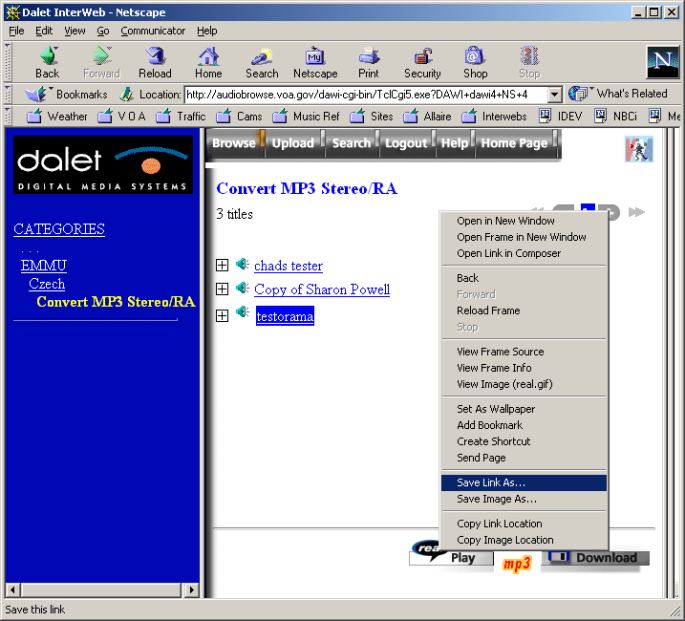Choose Save Link As… from context menu

(524, 483)
